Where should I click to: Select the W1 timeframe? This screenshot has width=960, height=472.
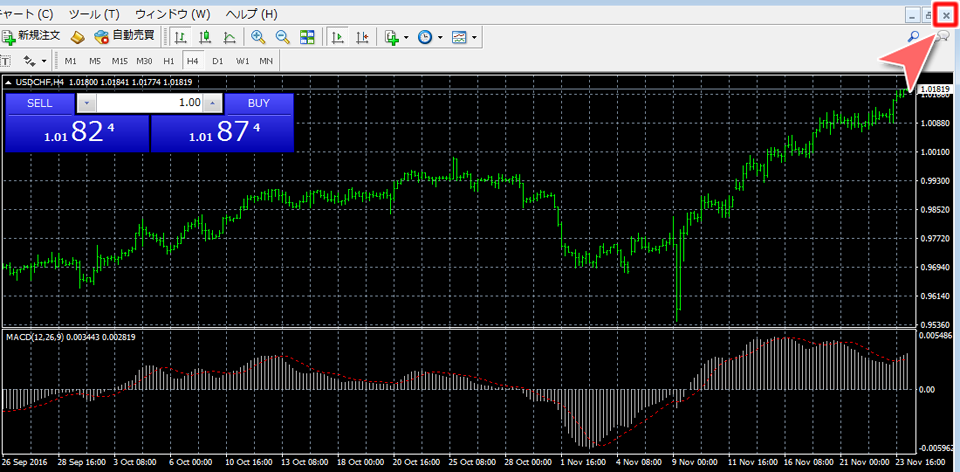tap(242, 61)
